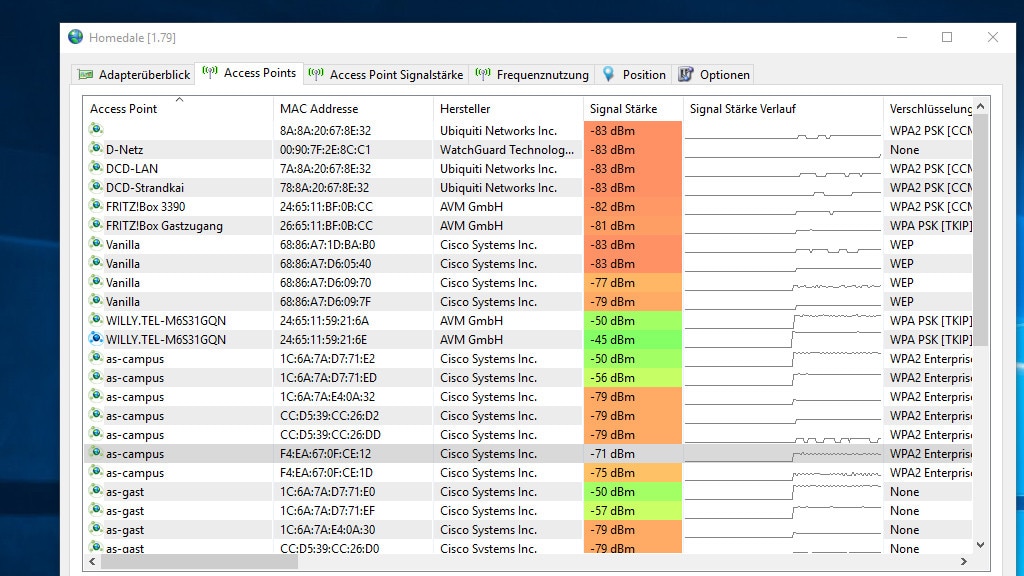Click the Signal Stärke Verlauf column header
The image size is (1024, 576).
tap(782, 108)
